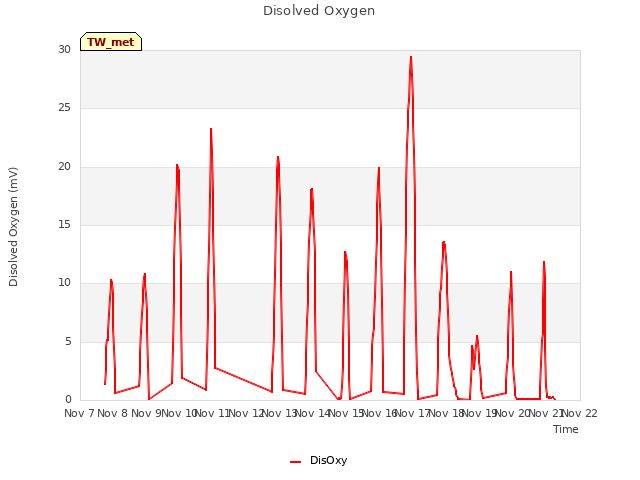Click the small peak near Nov 19
640x480 pixels.
(476, 337)
